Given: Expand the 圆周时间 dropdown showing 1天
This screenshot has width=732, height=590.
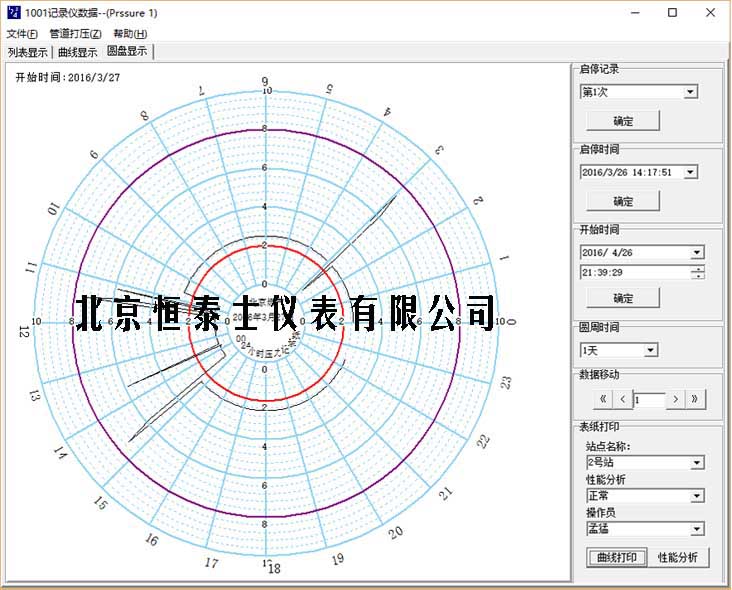Looking at the screenshot, I should (x=650, y=350).
